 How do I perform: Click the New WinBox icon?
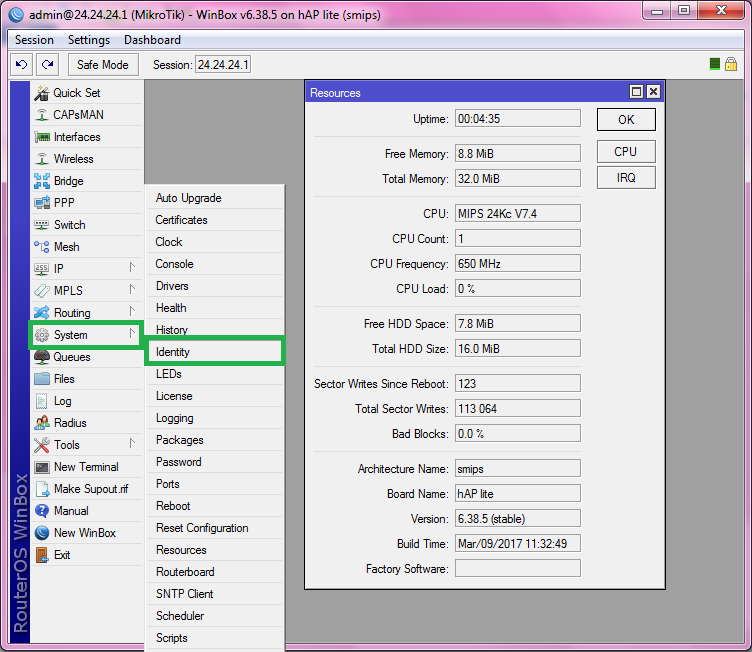[x=42, y=533]
